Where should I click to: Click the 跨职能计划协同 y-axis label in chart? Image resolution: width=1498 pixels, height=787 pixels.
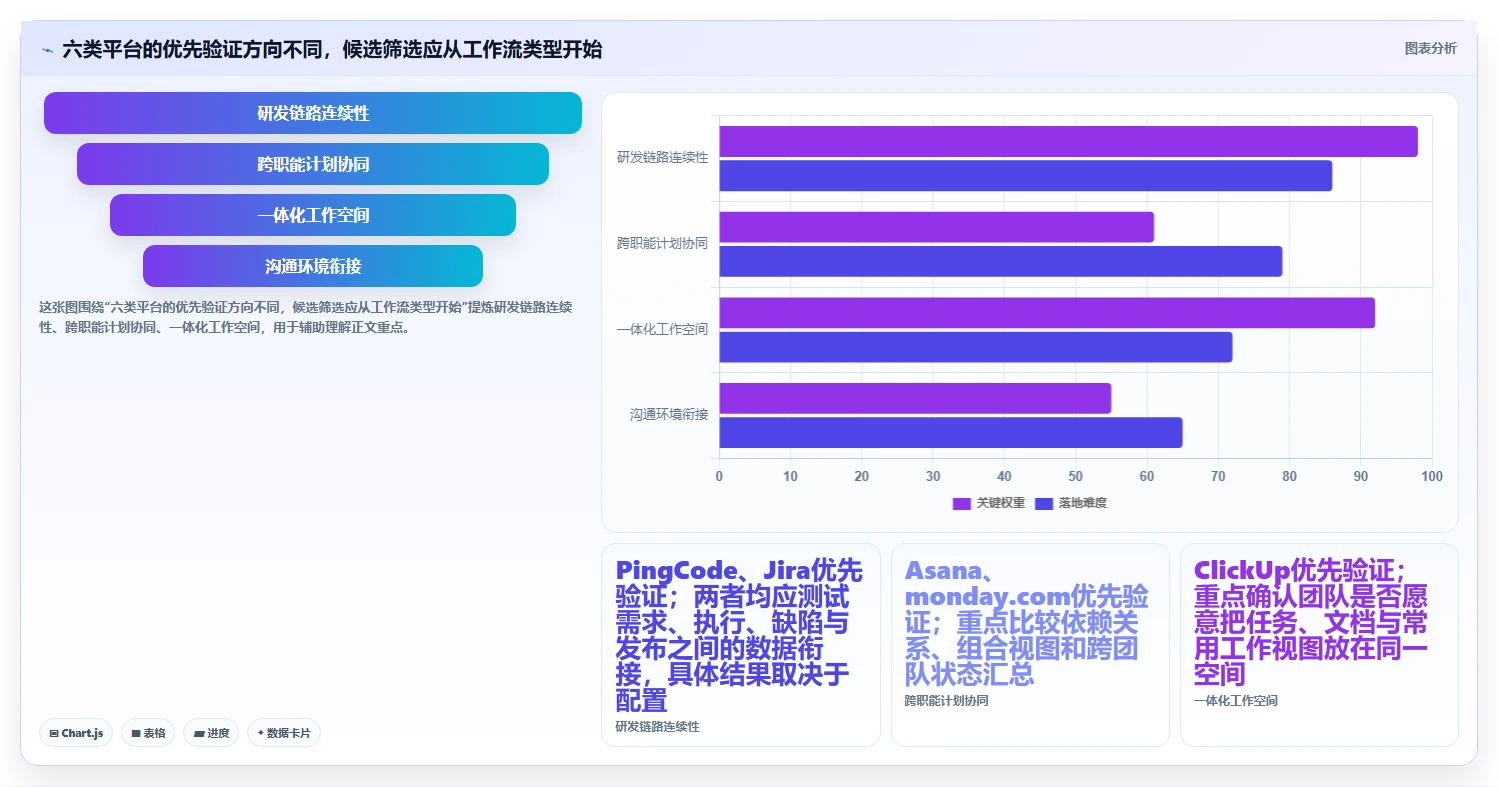pyautogui.click(x=662, y=243)
